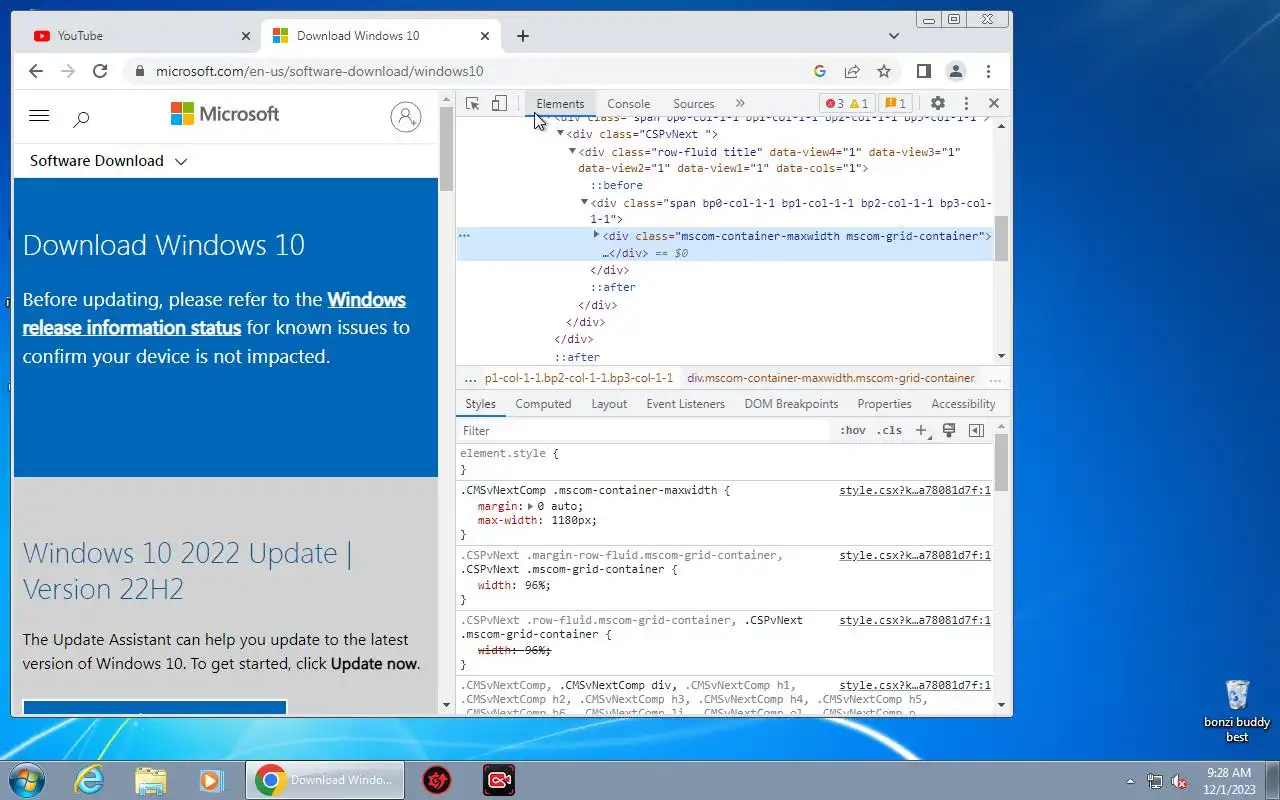Activate the inspect element picker tool
1280x800 pixels.
click(x=473, y=103)
